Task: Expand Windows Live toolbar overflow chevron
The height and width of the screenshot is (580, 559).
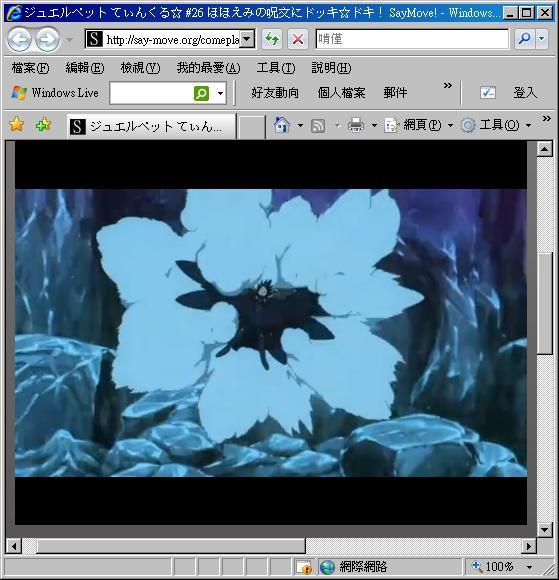Action: [x=448, y=86]
